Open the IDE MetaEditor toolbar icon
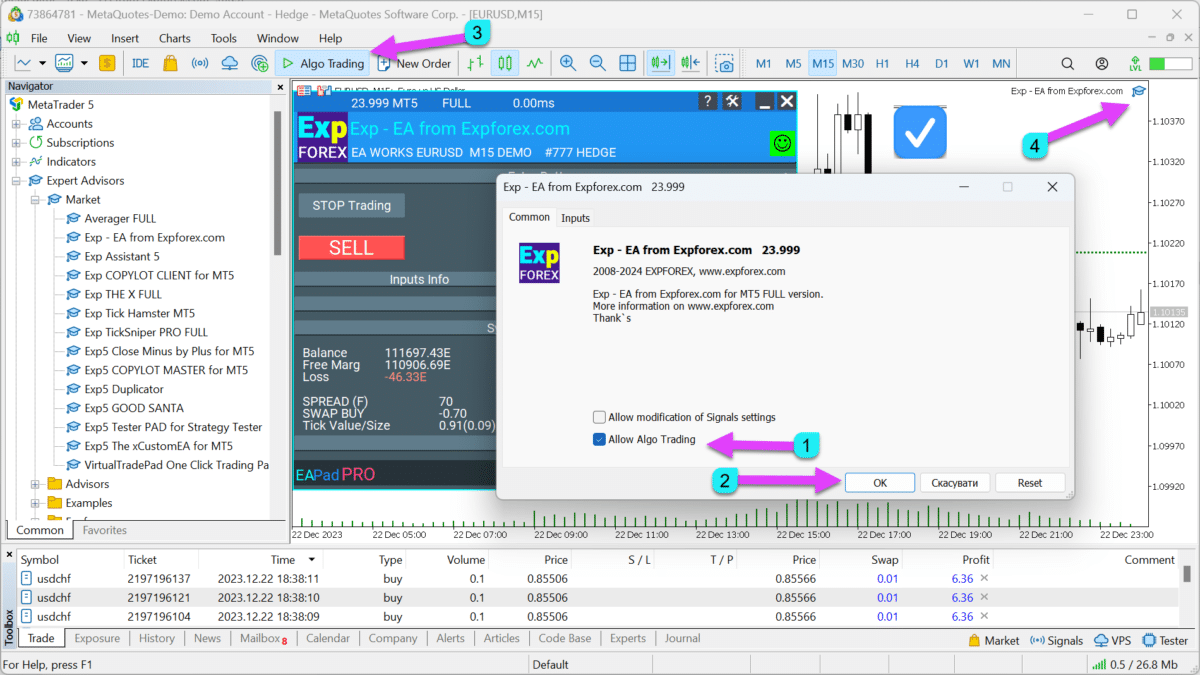 click(140, 63)
